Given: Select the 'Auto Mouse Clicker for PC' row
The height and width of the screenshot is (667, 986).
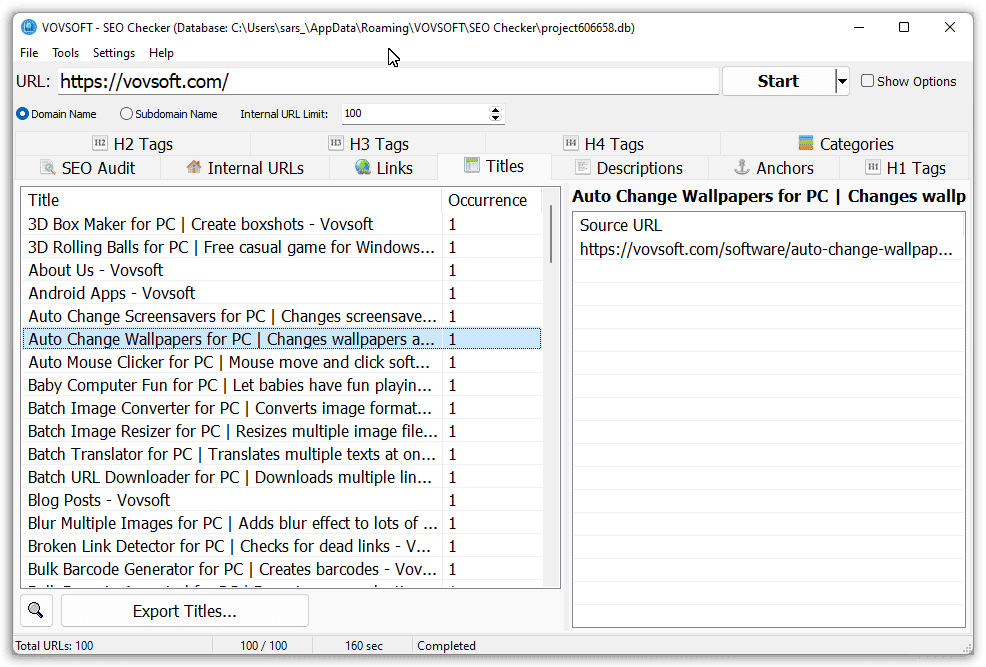Looking at the screenshot, I should click(282, 363).
